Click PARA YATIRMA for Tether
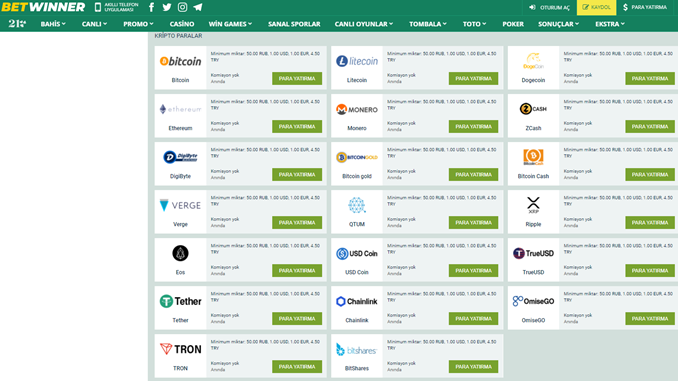 pyautogui.click(x=297, y=318)
